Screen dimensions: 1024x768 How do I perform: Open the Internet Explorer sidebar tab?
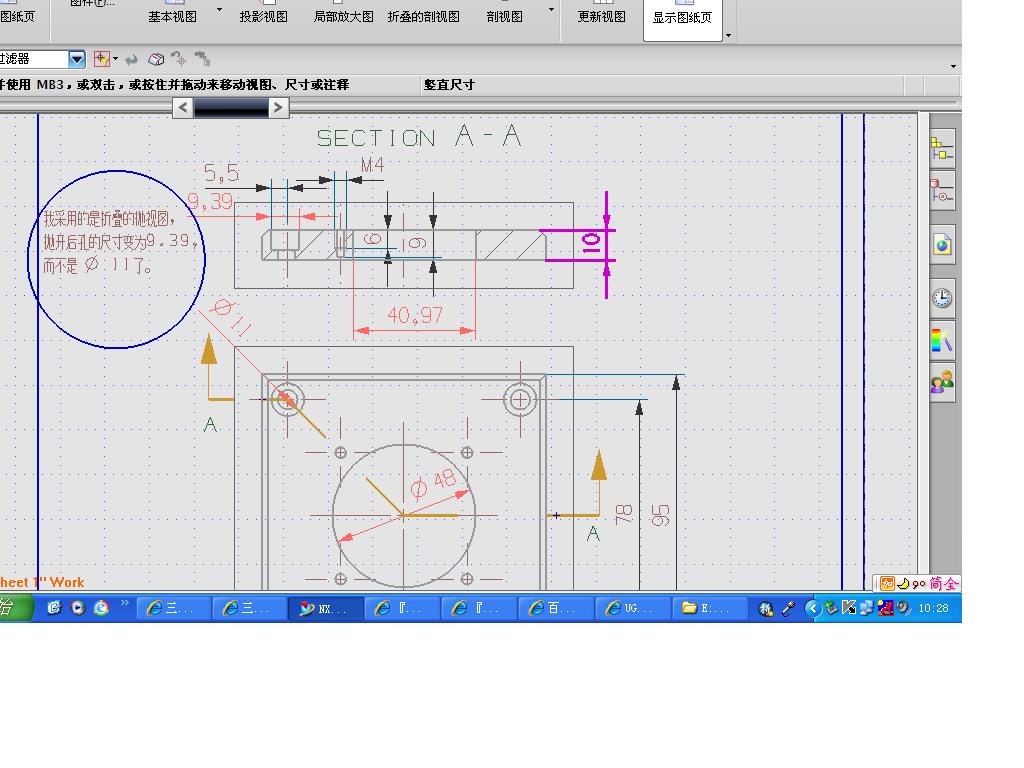pos(942,245)
